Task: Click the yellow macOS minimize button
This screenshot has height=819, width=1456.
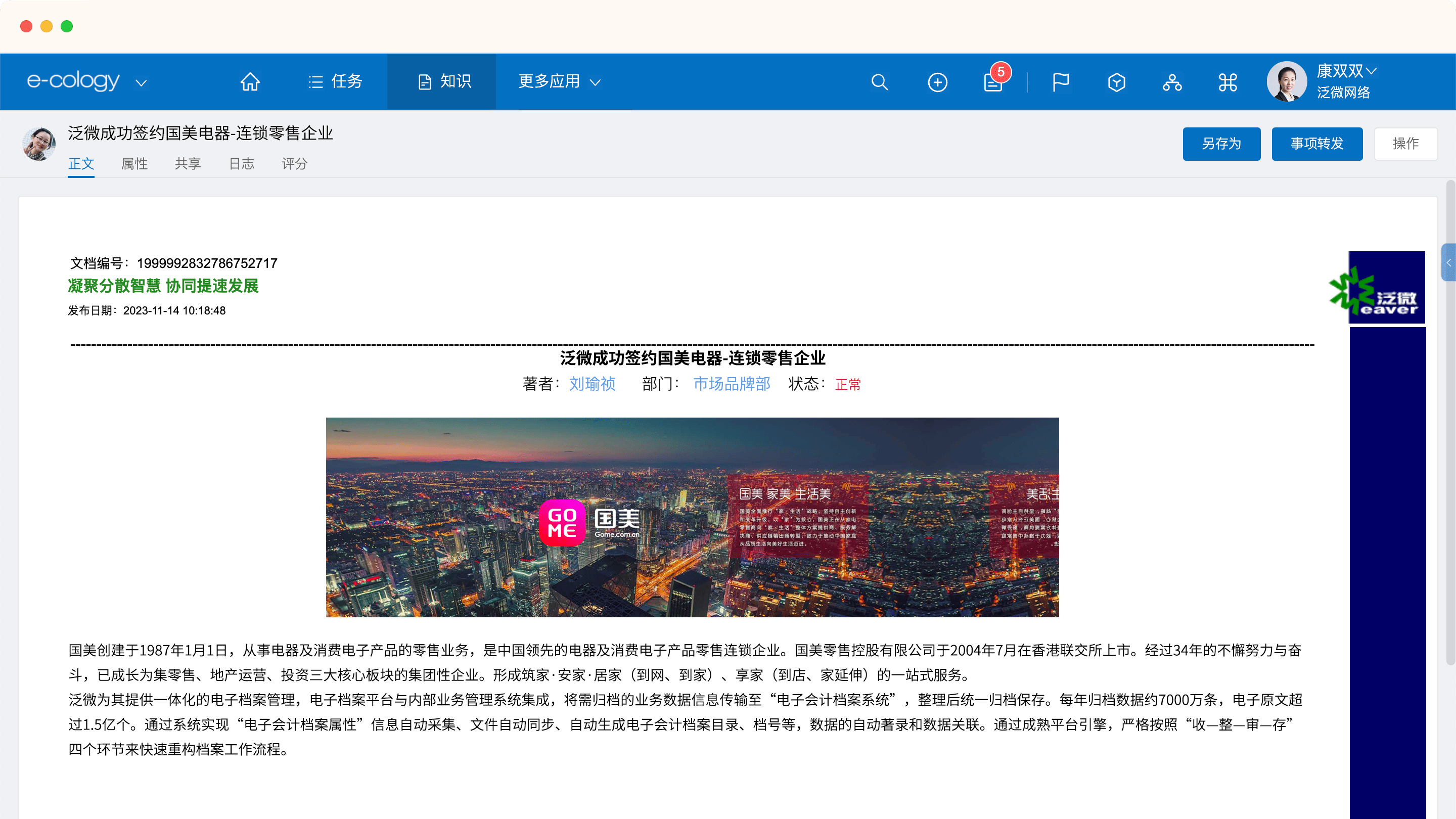Action: click(47, 26)
